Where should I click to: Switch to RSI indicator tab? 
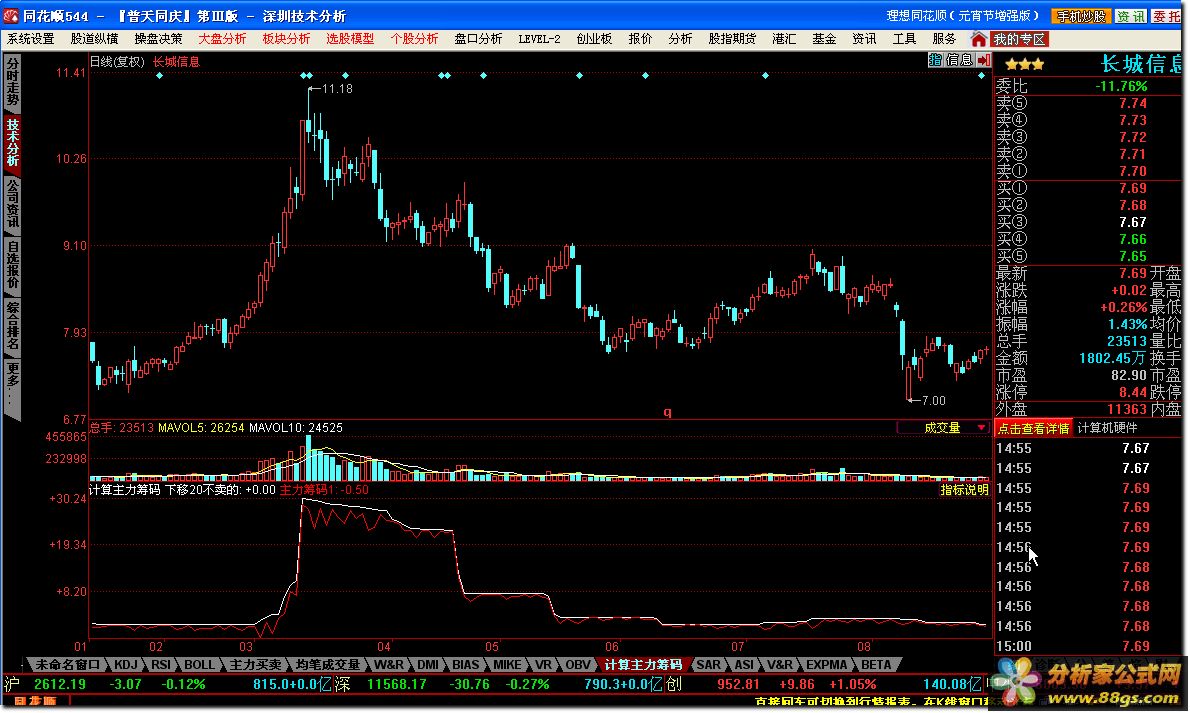(160, 664)
